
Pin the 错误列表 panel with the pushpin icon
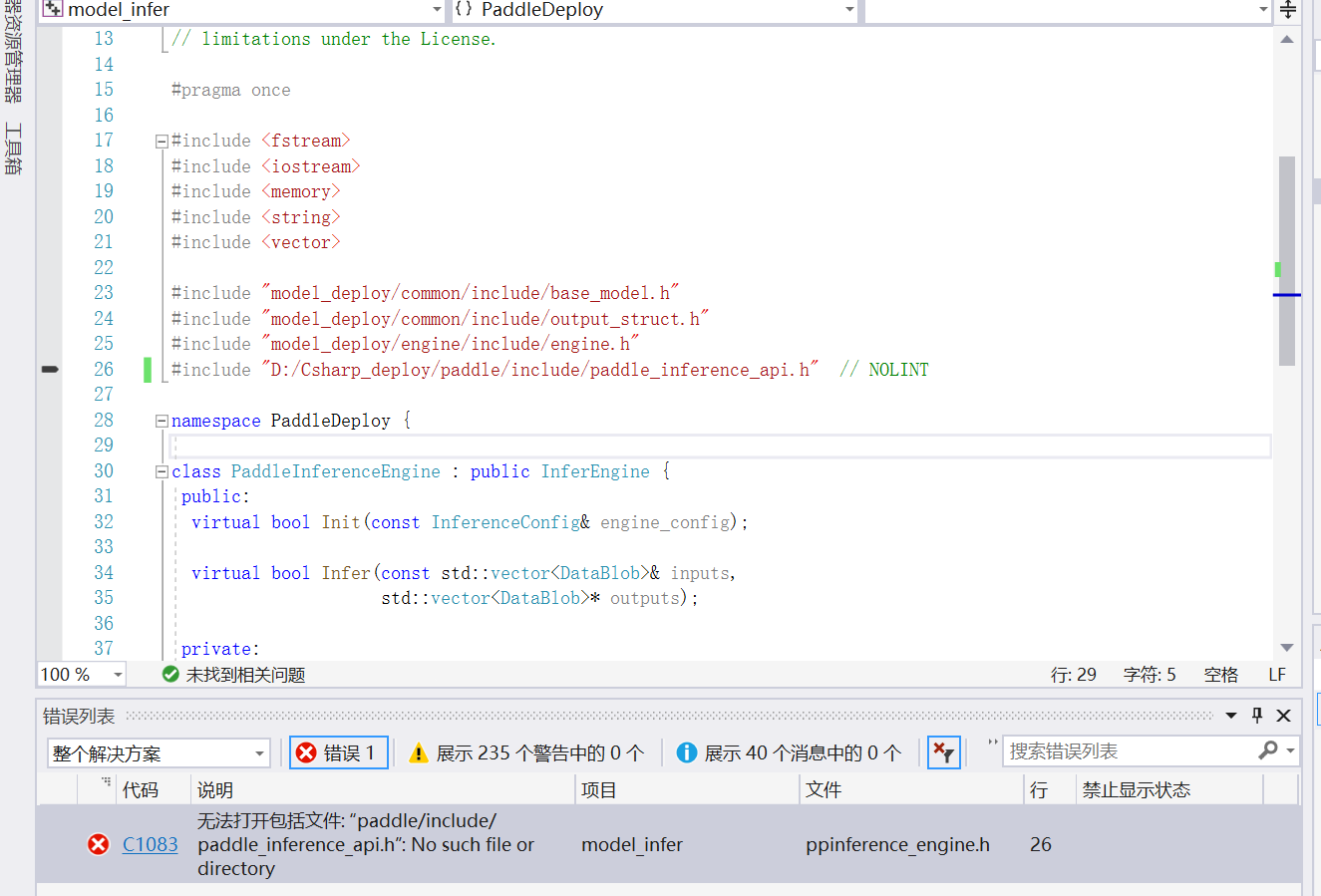point(1255,715)
